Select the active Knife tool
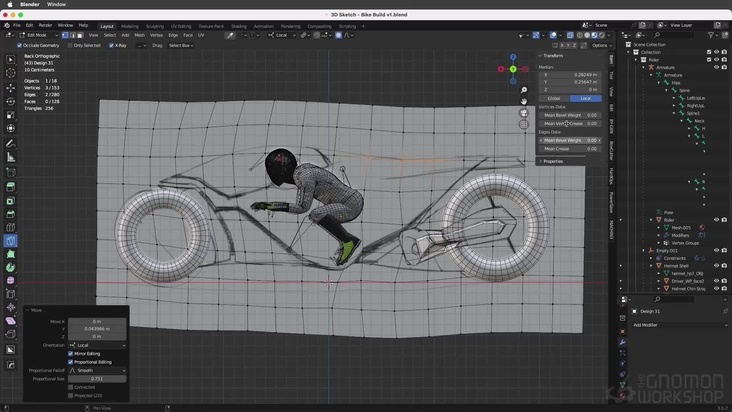Screen dimensions: 732x412 coord(10,241)
